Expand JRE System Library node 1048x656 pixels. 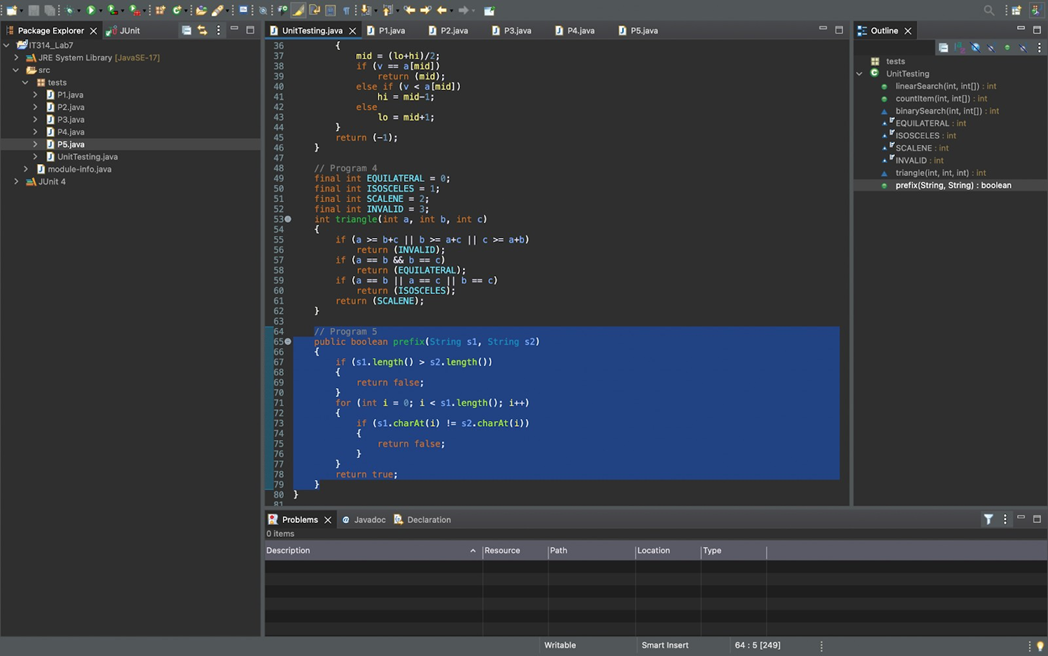click(x=16, y=58)
